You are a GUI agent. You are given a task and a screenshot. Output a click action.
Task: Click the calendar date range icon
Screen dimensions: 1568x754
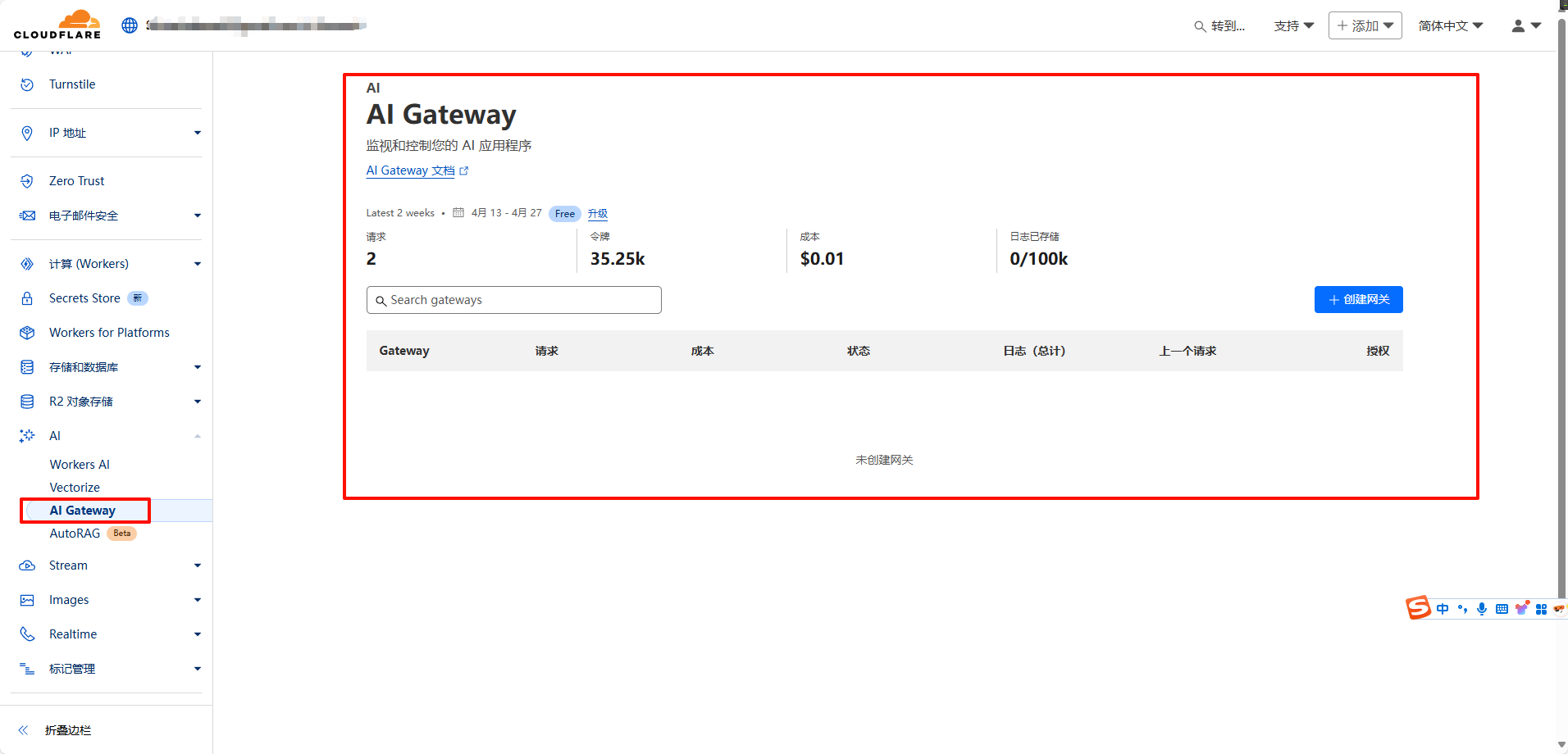point(458,212)
